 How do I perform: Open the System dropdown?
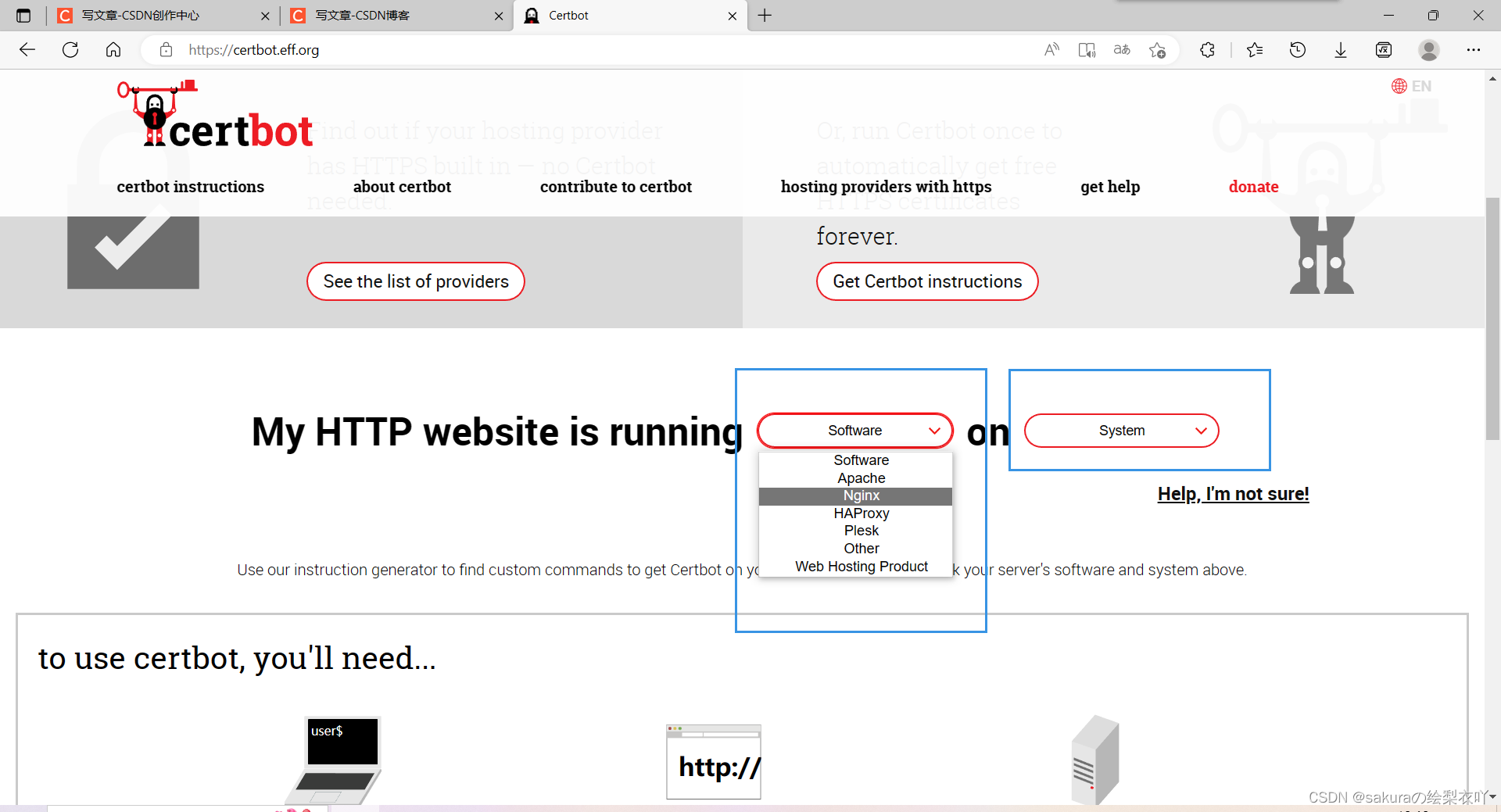pos(1122,431)
